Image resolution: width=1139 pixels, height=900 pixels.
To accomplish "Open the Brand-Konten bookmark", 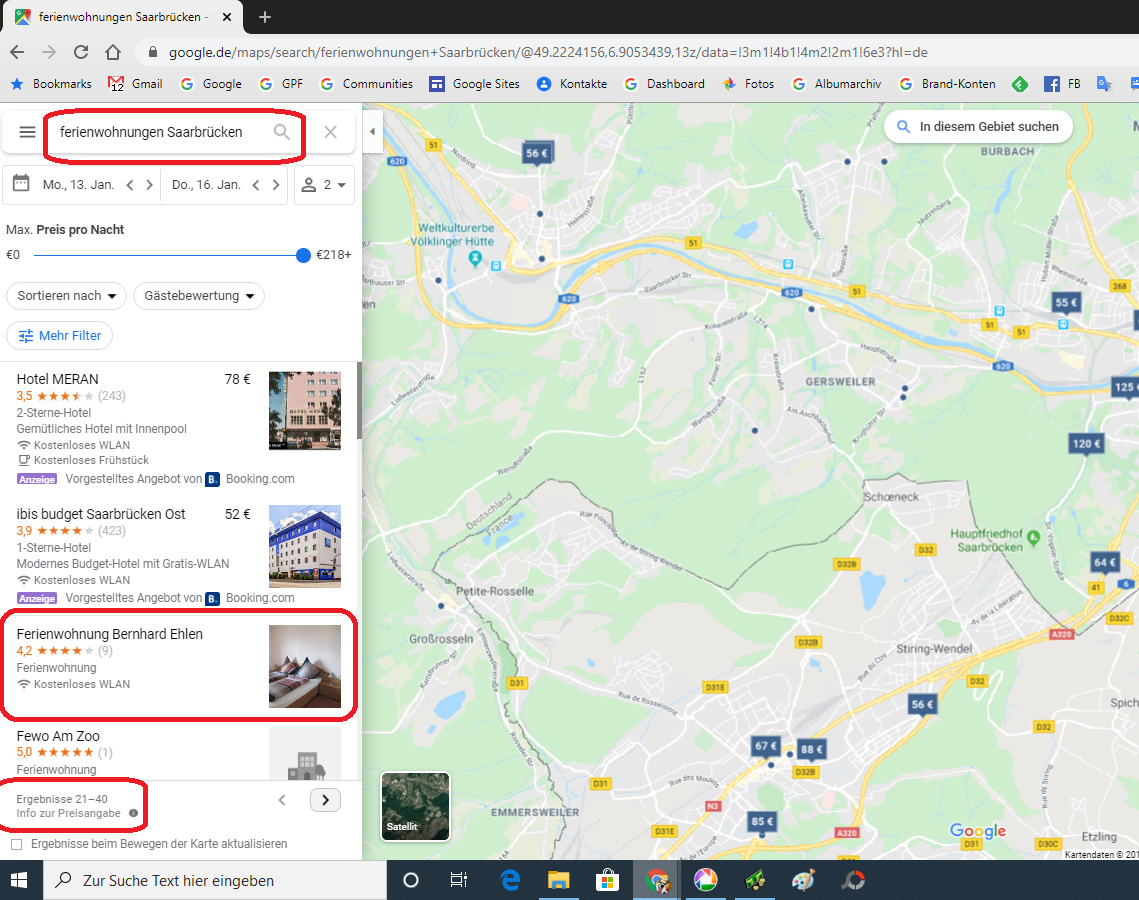I will pyautogui.click(x=947, y=84).
